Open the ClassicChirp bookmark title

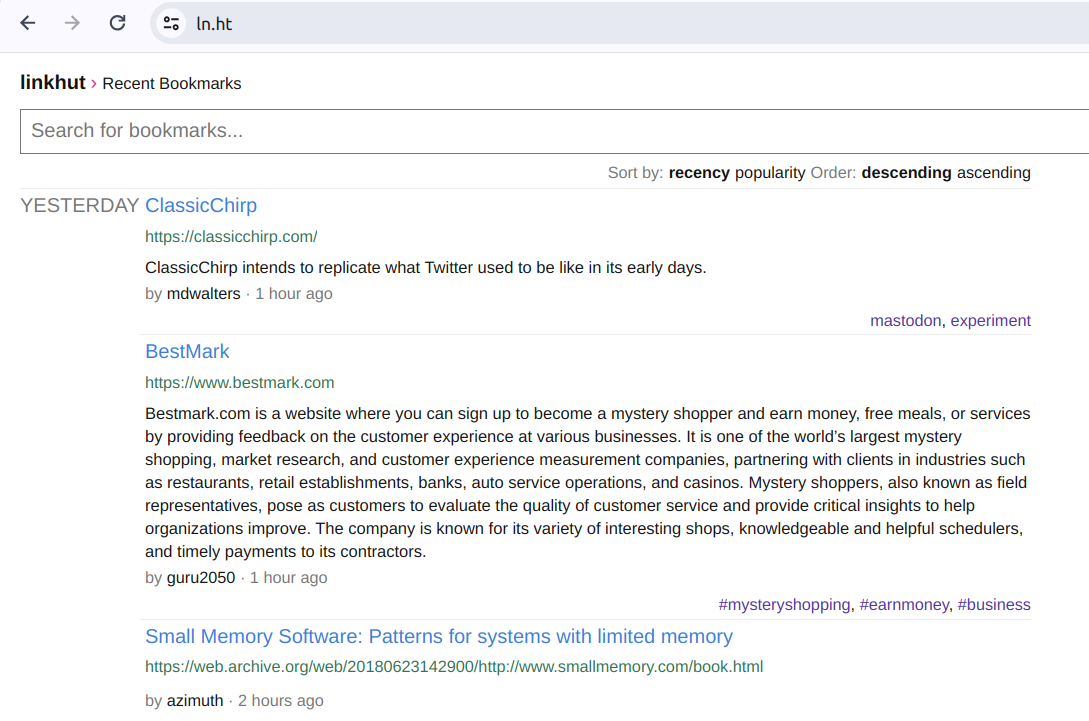point(201,206)
